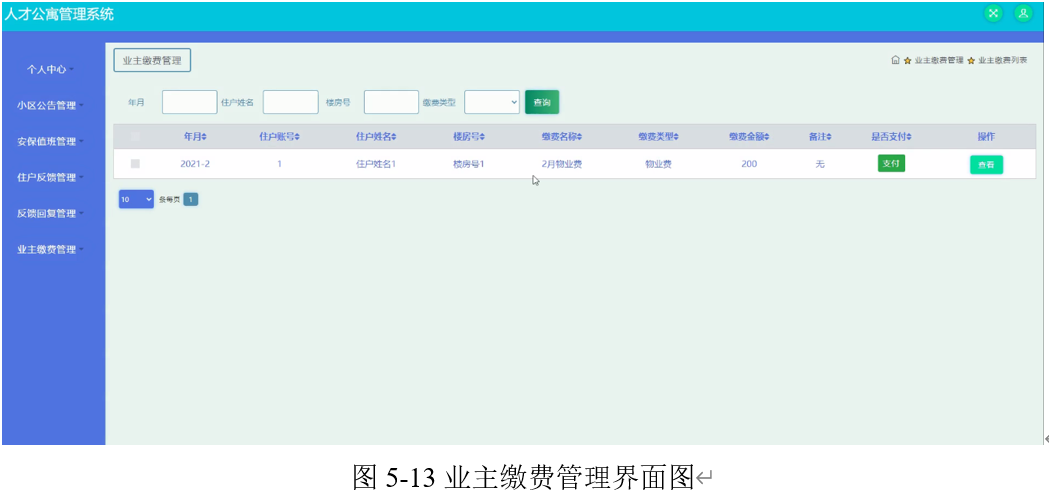
Task: Expand 小区公告管理 sidebar menu
Action: [50, 105]
